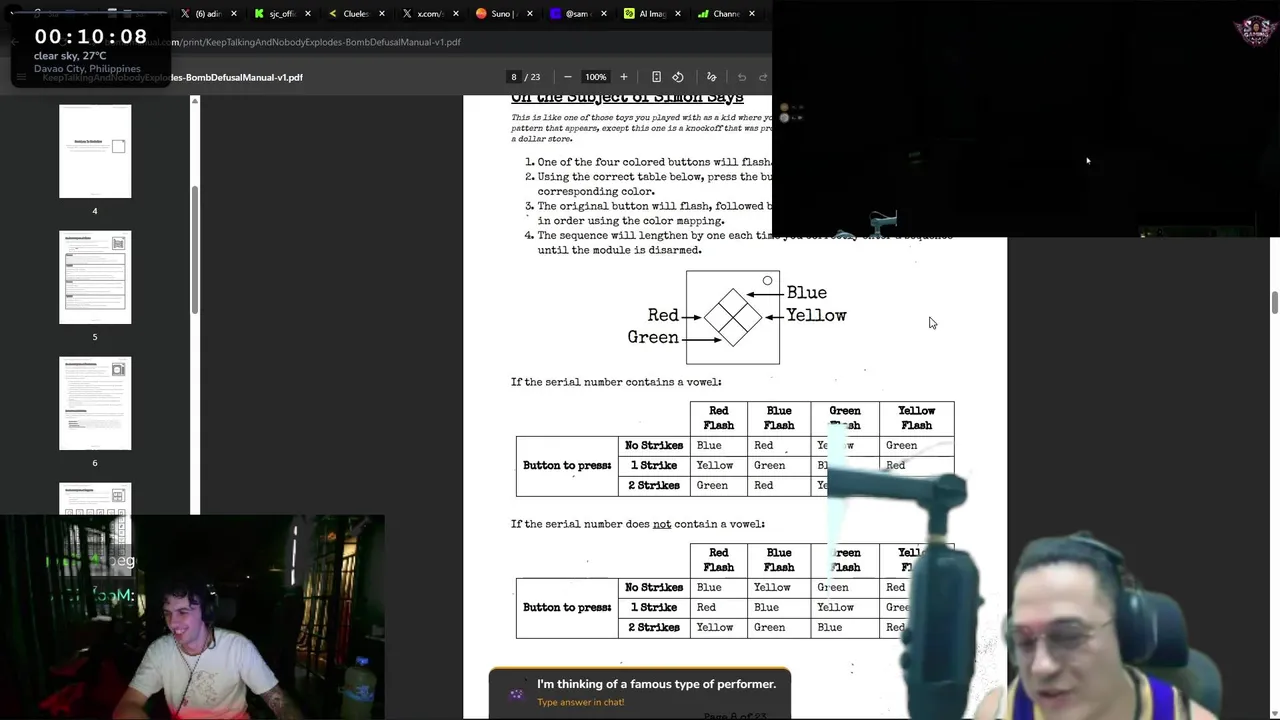Click '2 Strikes' row in vowel table
1280x720 pixels.
[x=654, y=485]
